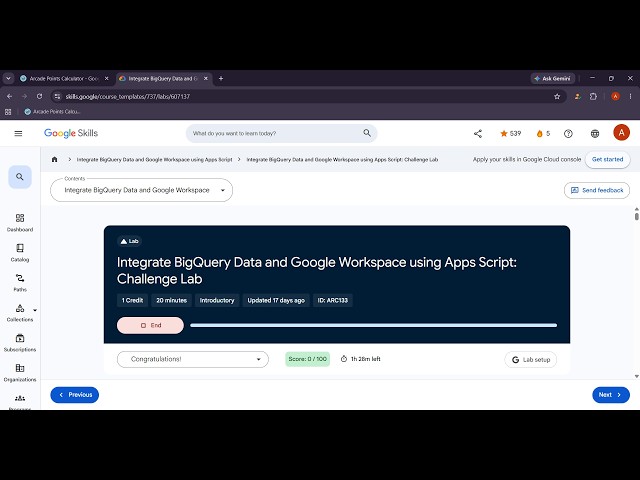Open the flame streak counter
This screenshot has width=640, height=480.
543,133
